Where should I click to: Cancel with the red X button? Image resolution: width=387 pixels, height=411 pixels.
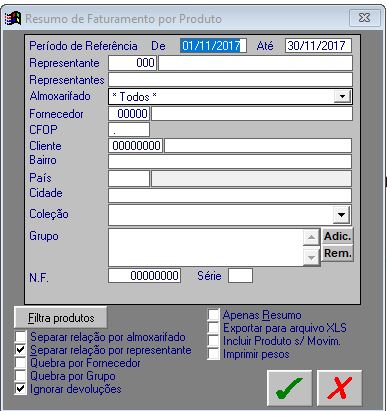tap(339, 388)
